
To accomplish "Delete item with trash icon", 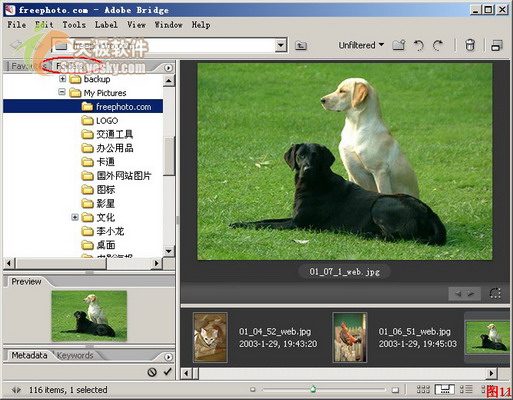I will (x=470, y=45).
